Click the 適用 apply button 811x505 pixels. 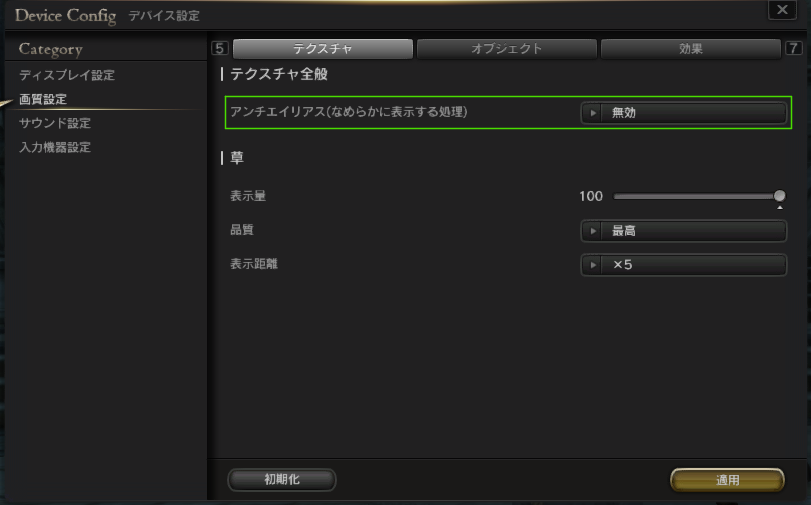727,480
